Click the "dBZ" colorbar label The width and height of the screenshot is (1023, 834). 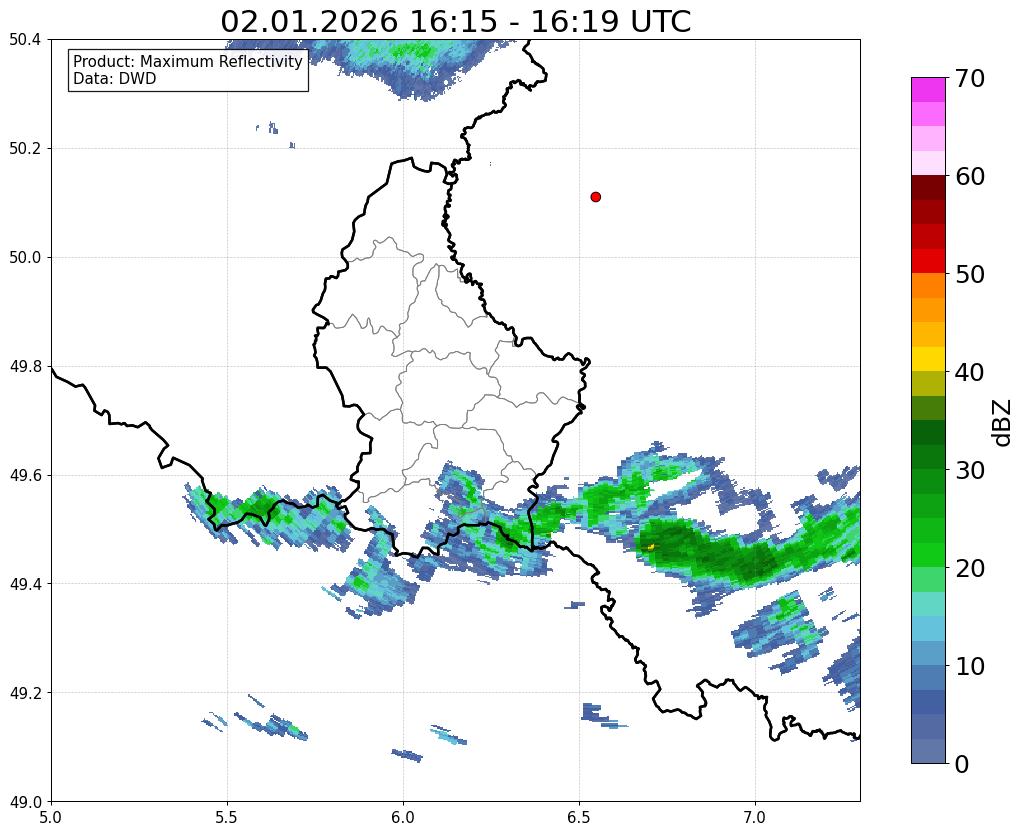click(1003, 423)
